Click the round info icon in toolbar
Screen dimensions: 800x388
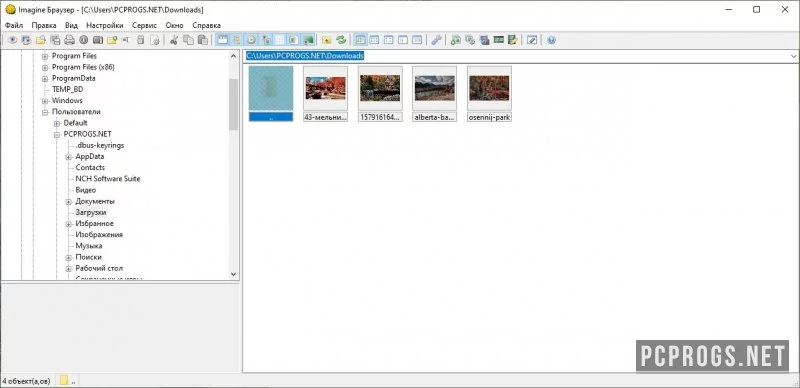pos(83,40)
